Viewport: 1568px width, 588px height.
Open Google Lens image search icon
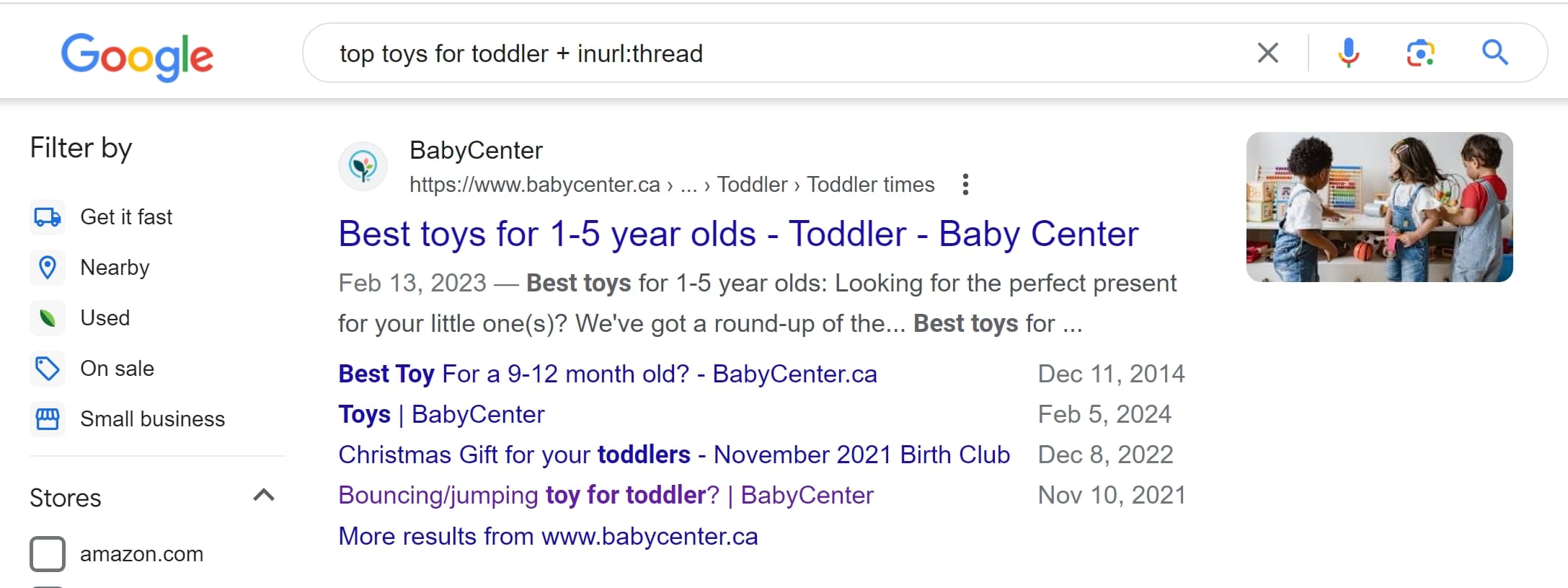1420,53
